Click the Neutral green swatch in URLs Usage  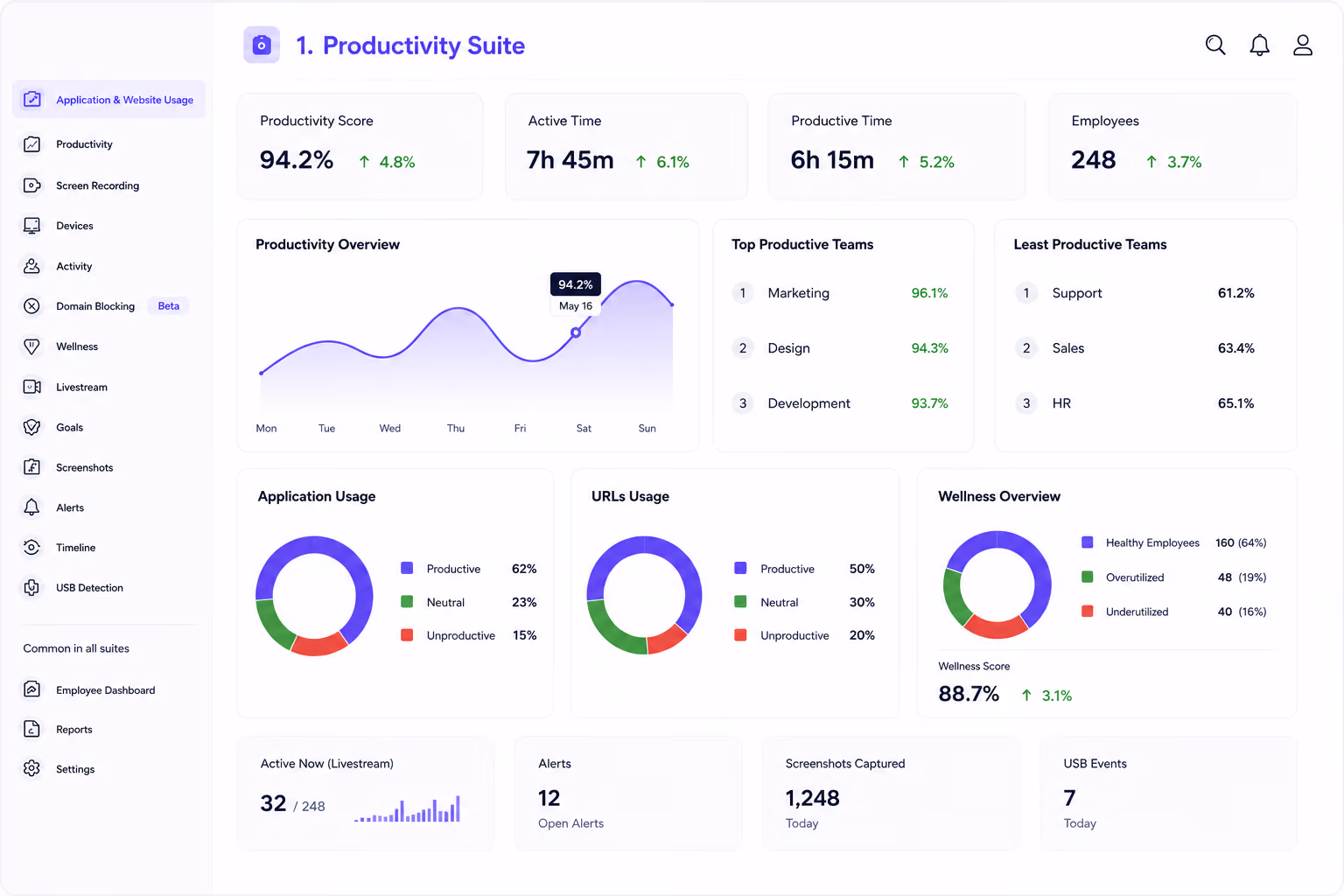[740, 601]
